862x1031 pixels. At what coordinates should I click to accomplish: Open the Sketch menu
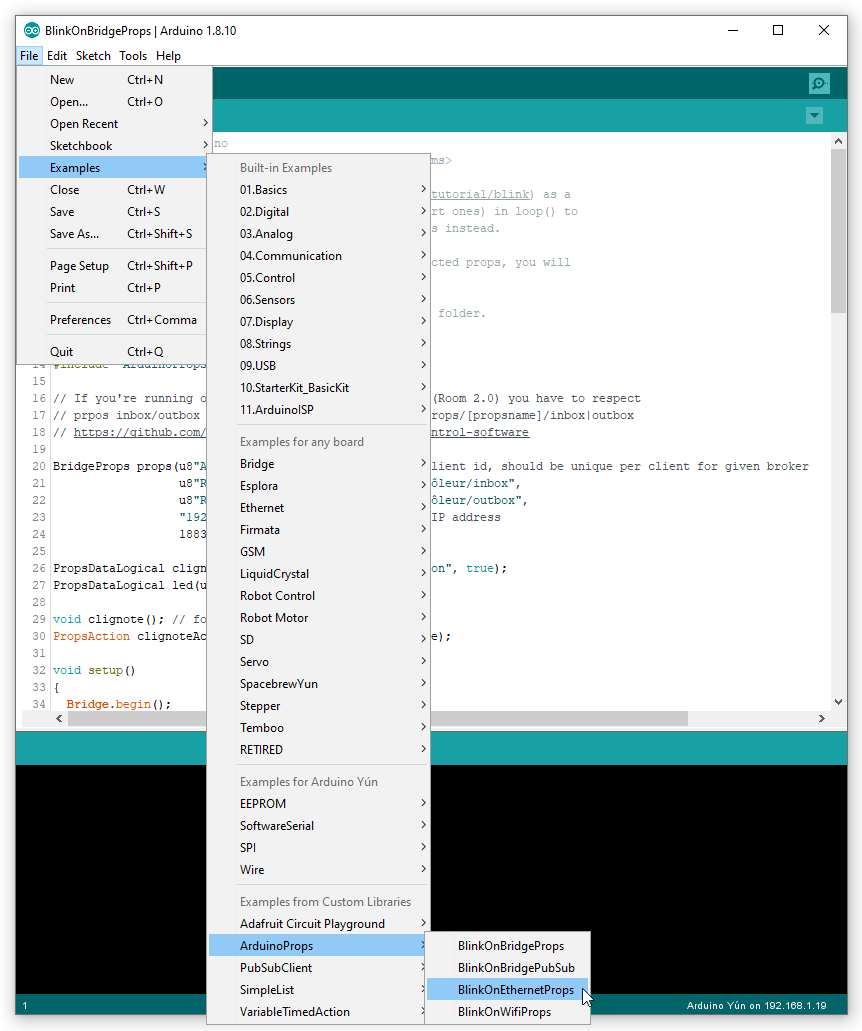93,56
